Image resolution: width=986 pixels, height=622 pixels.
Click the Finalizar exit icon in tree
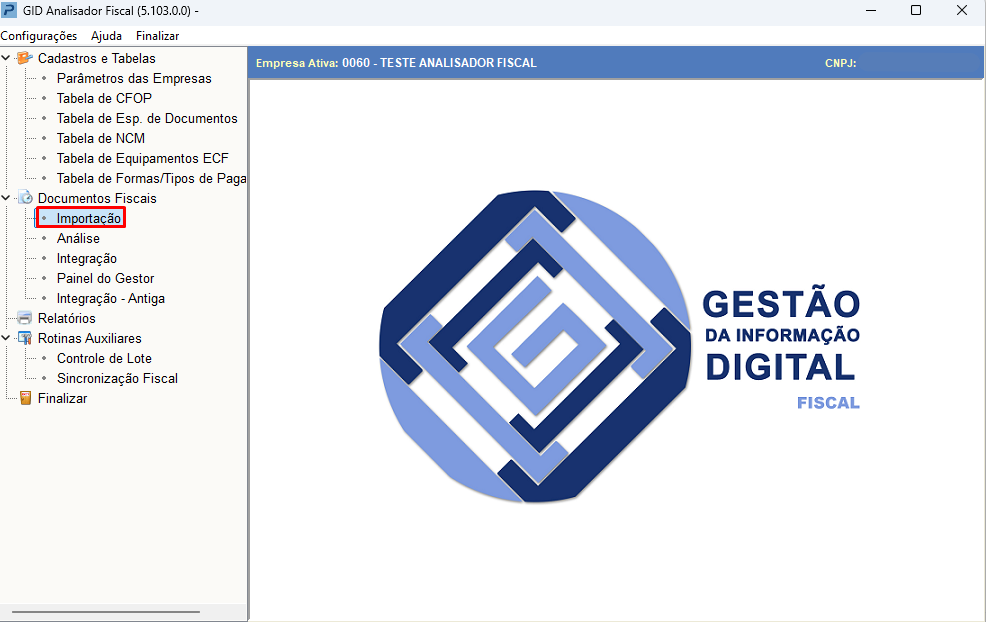point(25,398)
